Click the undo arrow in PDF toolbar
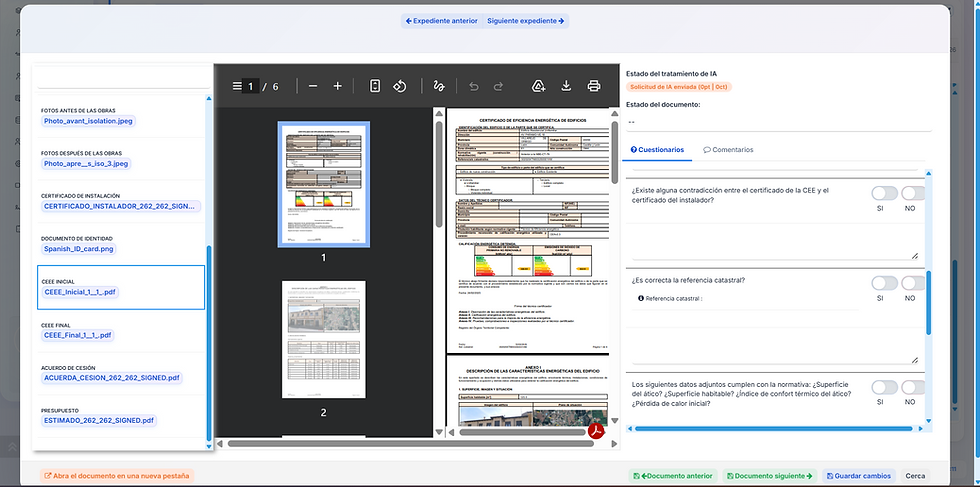The height and width of the screenshot is (487, 980). 474,86
